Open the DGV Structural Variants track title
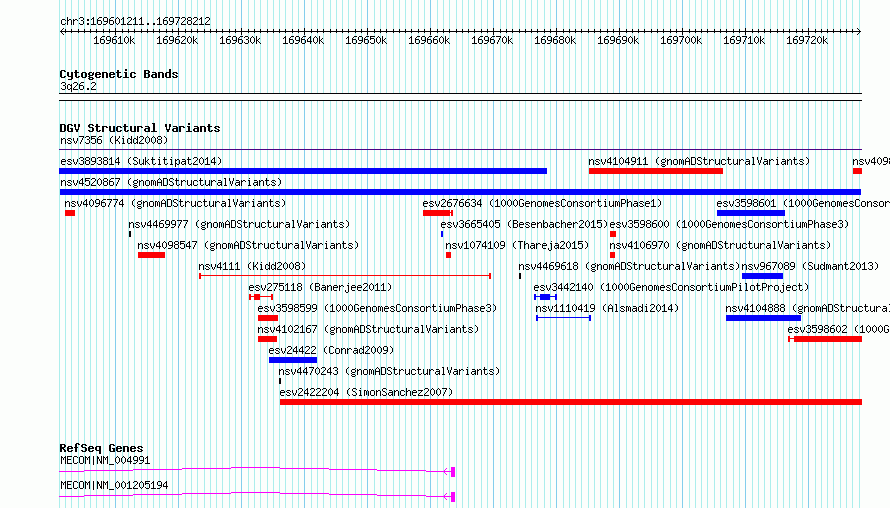This screenshot has height=508, width=890. tap(140, 128)
